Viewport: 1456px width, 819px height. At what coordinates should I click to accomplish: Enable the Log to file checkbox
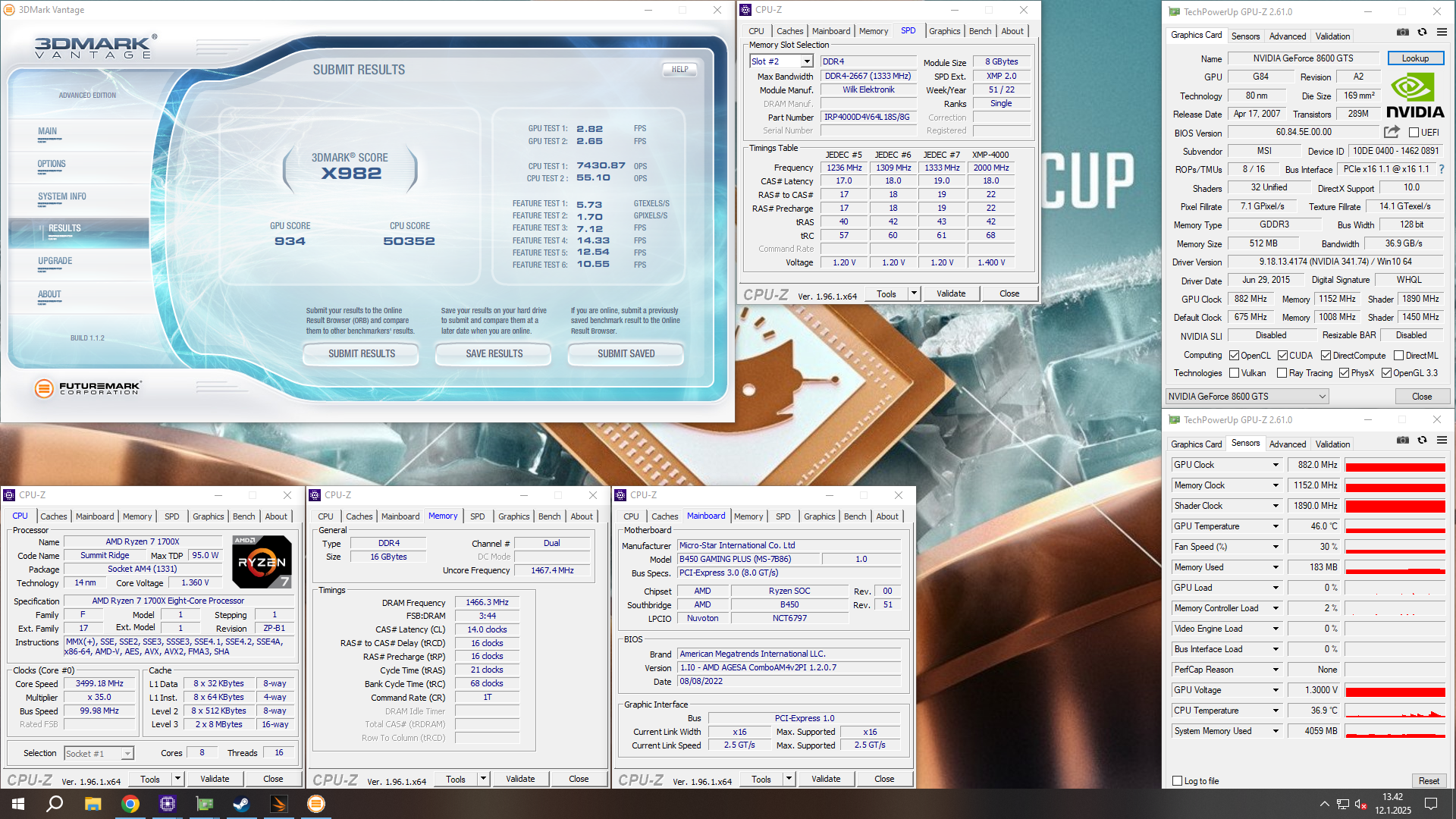click(x=1177, y=781)
